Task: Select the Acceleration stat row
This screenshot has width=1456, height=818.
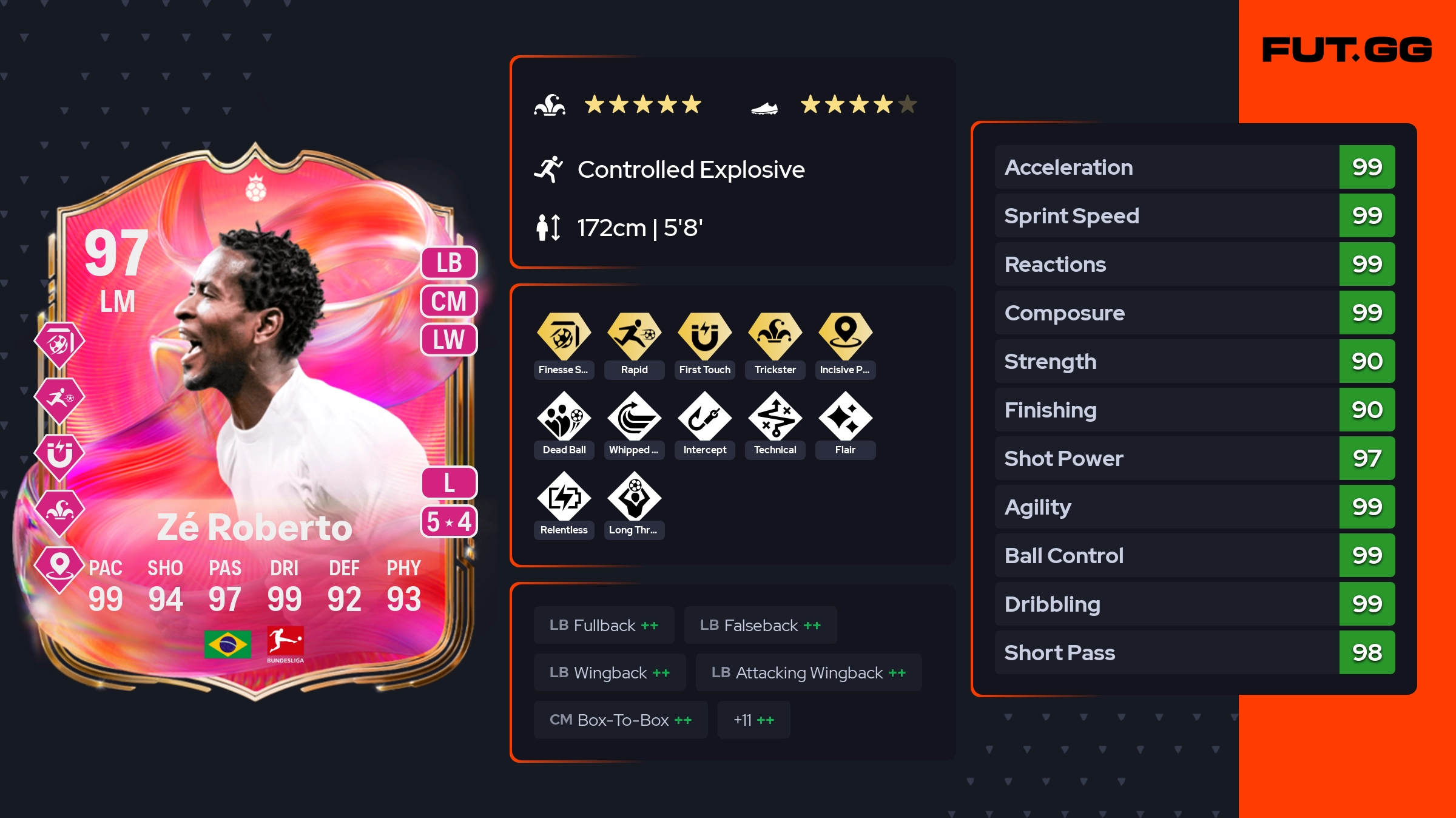Action: 1195,167
